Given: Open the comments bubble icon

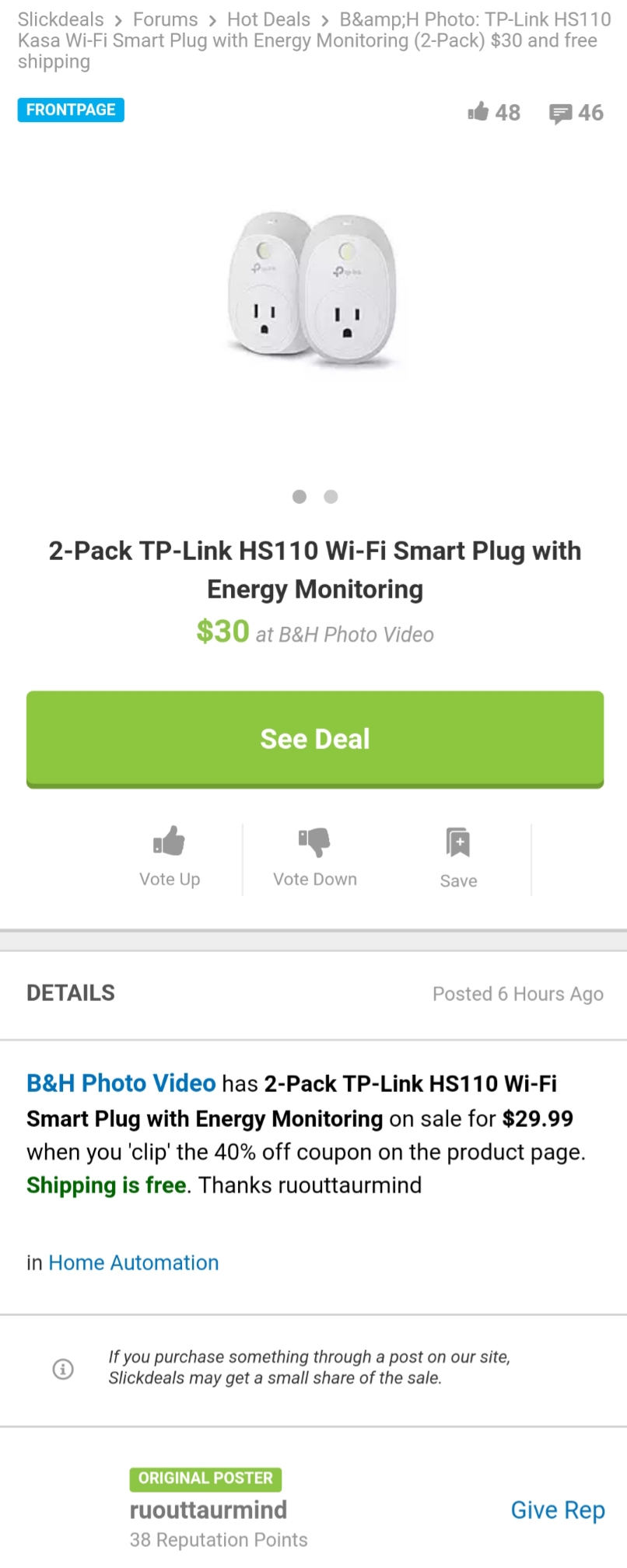Looking at the screenshot, I should (x=560, y=114).
